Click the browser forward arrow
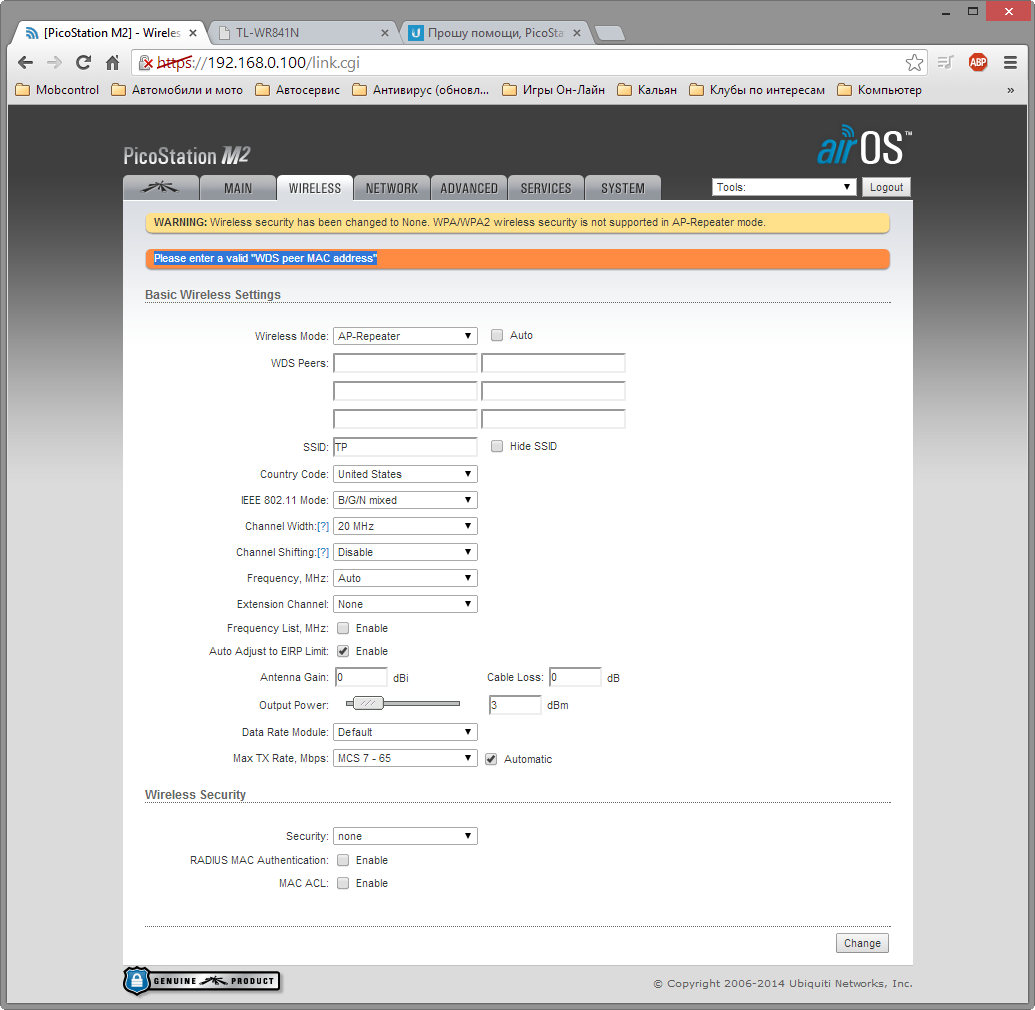 [x=54, y=63]
